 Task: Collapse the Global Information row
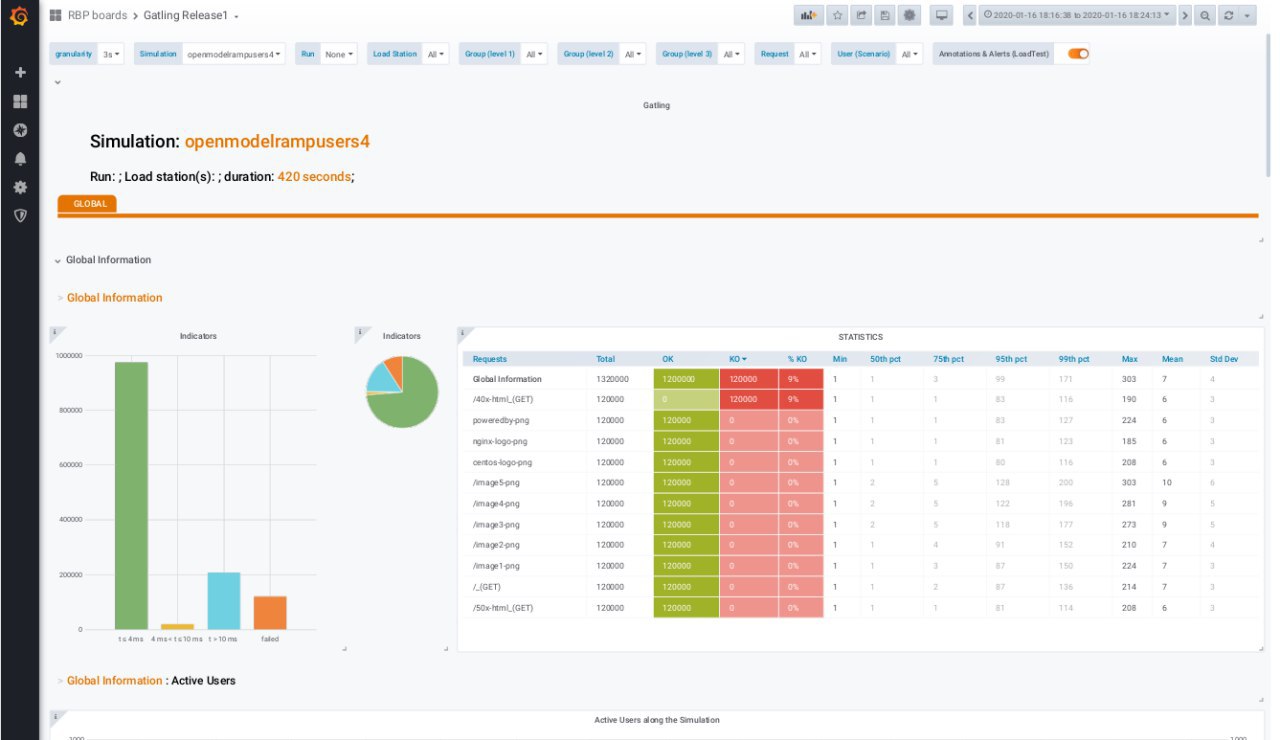pyautogui.click(x=102, y=260)
